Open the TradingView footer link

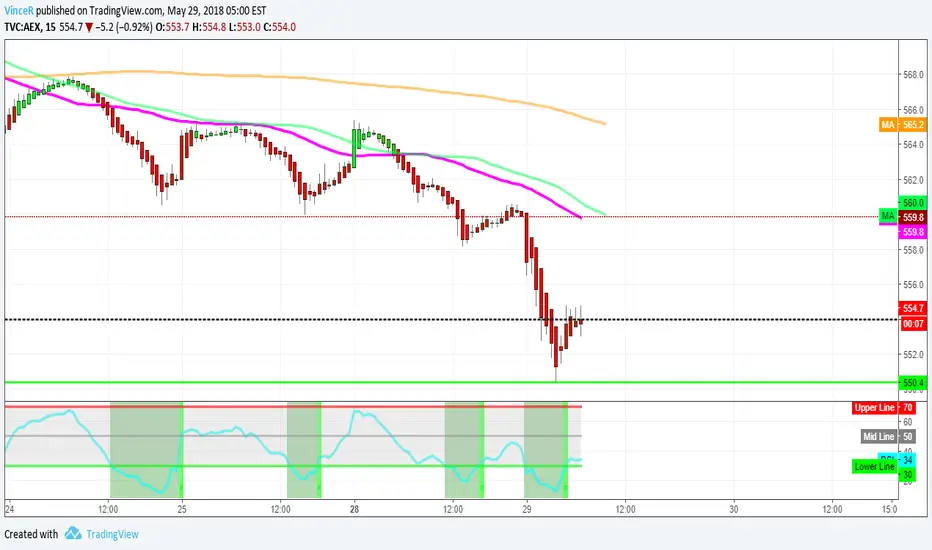pos(112,534)
